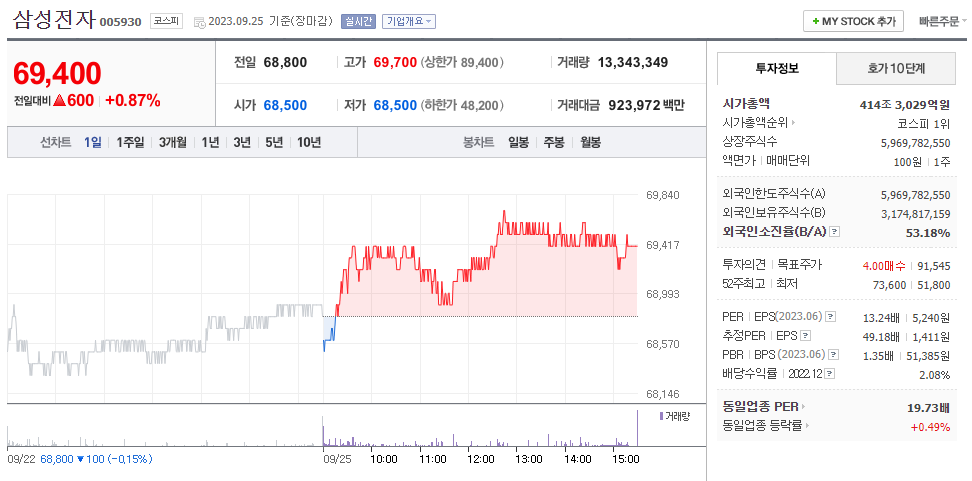Click the 목표주가 91,545 value

933,266
